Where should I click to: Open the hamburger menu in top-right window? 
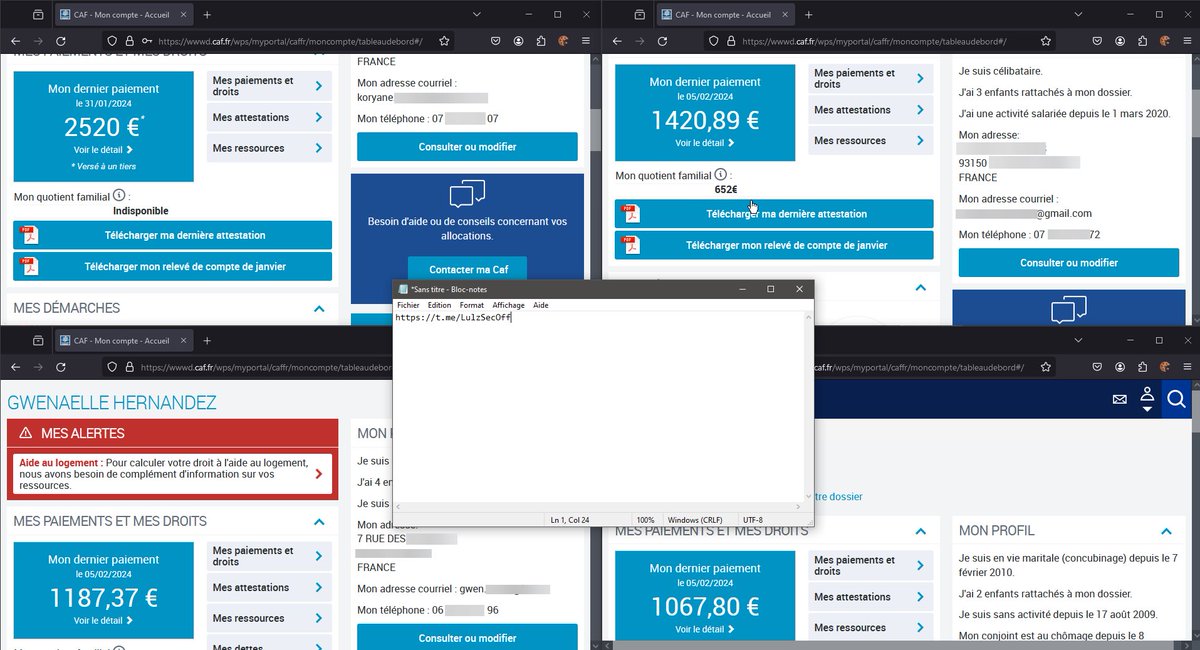1188,41
